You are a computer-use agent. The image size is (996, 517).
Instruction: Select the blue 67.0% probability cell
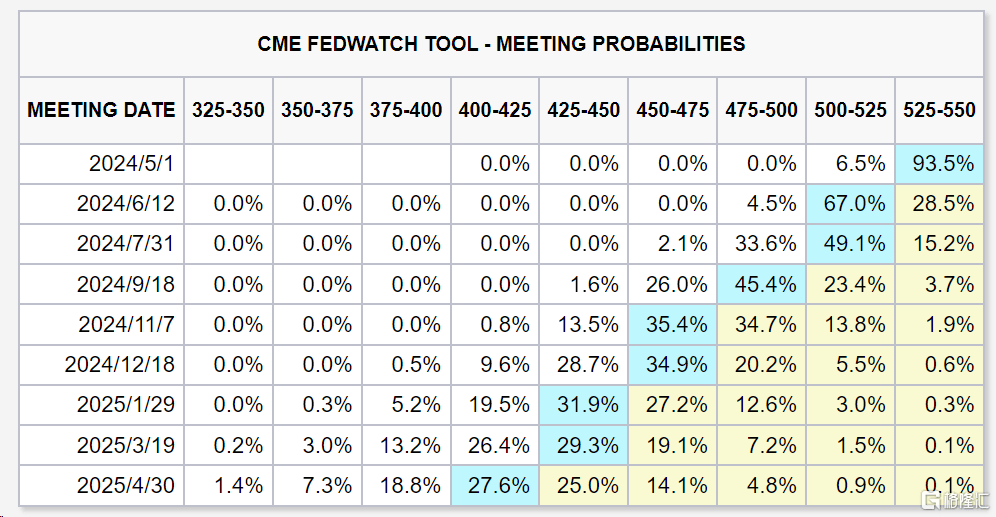point(851,204)
